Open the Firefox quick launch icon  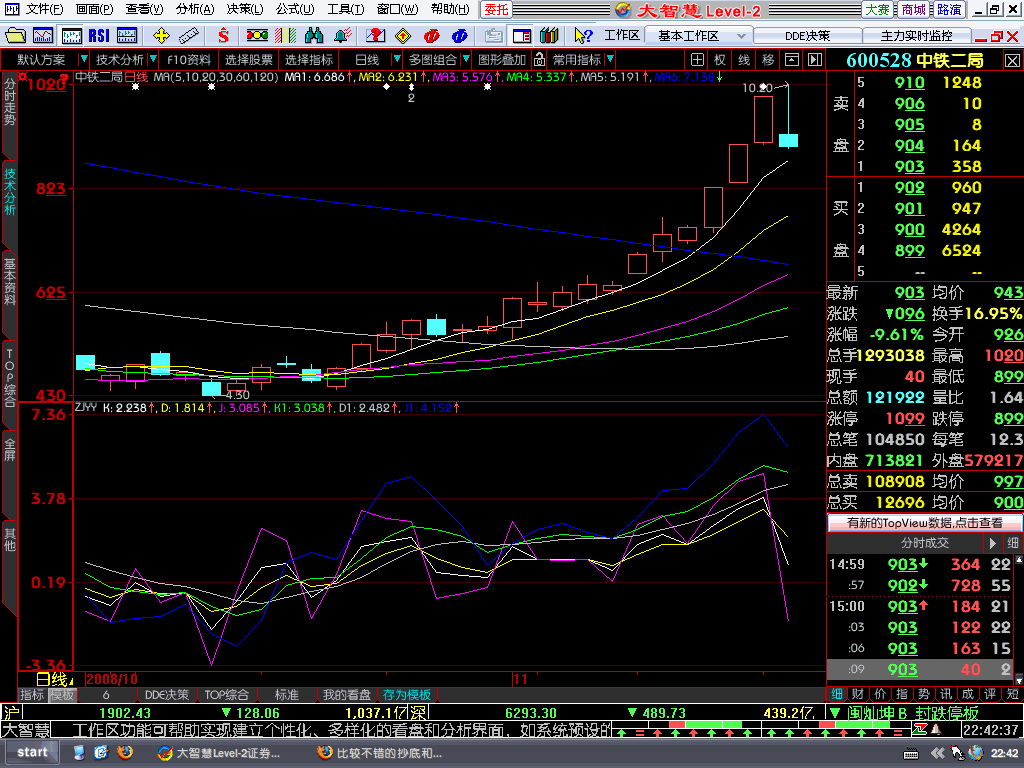[125, 753]
